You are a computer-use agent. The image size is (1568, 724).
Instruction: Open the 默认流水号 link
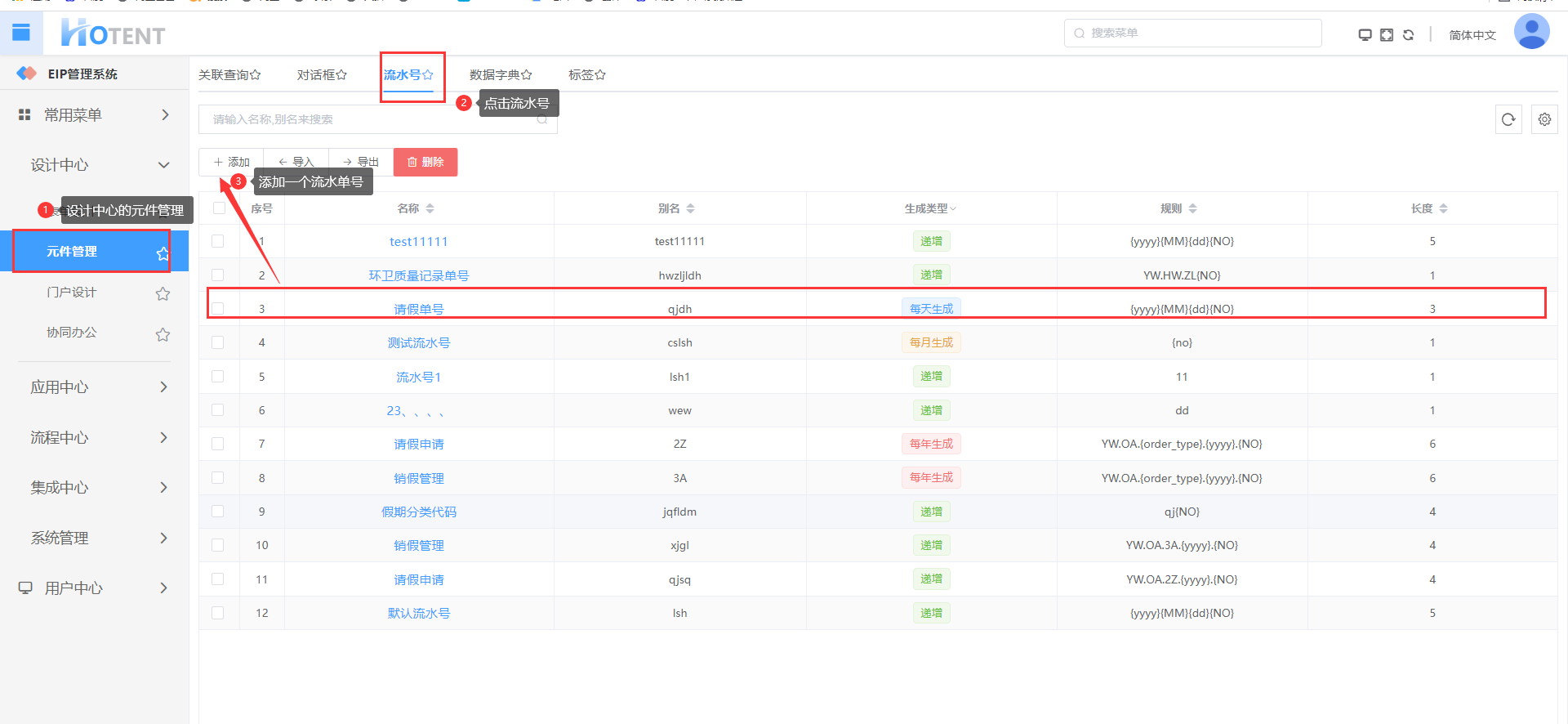[418, 614]
